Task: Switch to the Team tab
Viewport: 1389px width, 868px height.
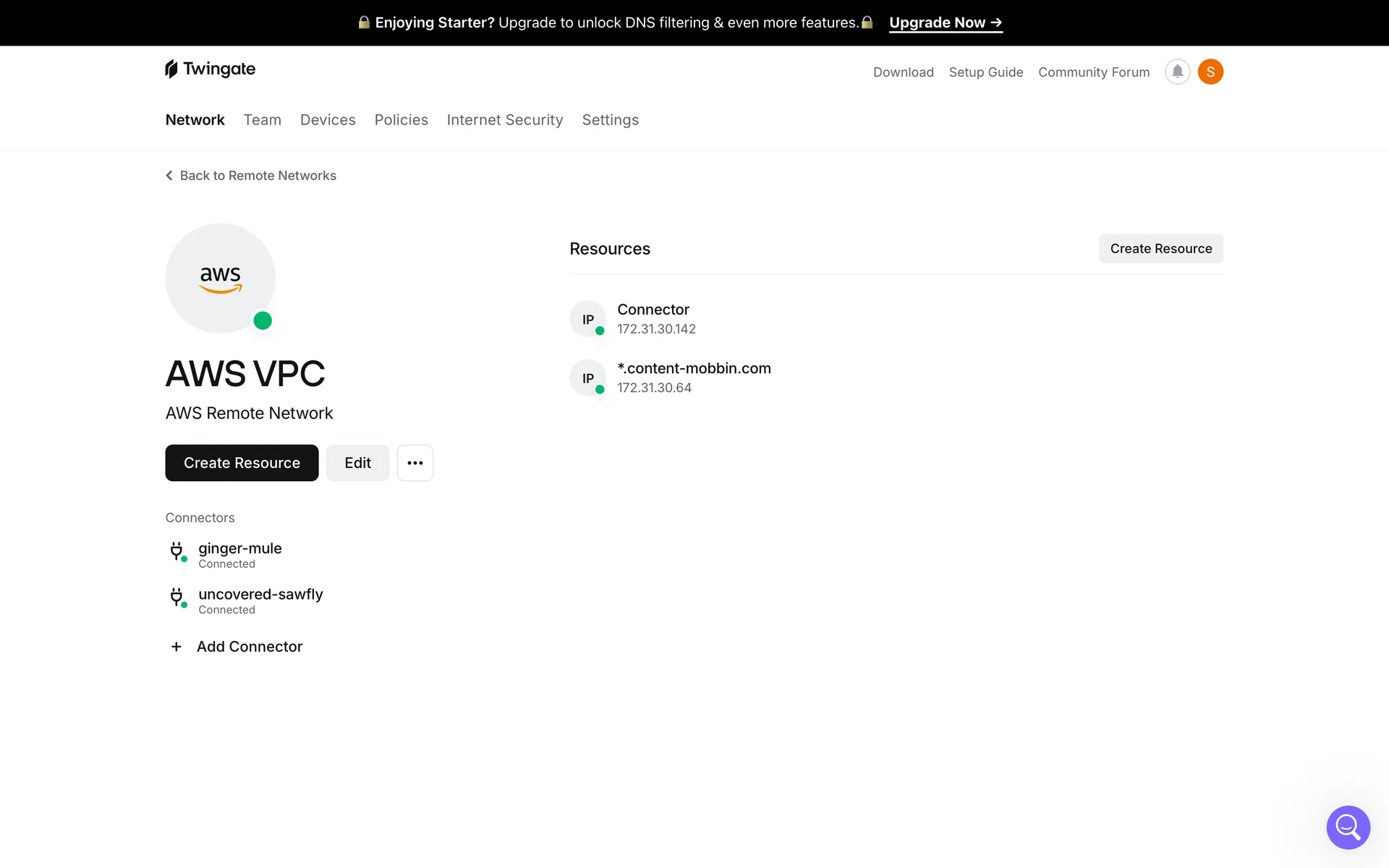Action: [x=262, y=120]
